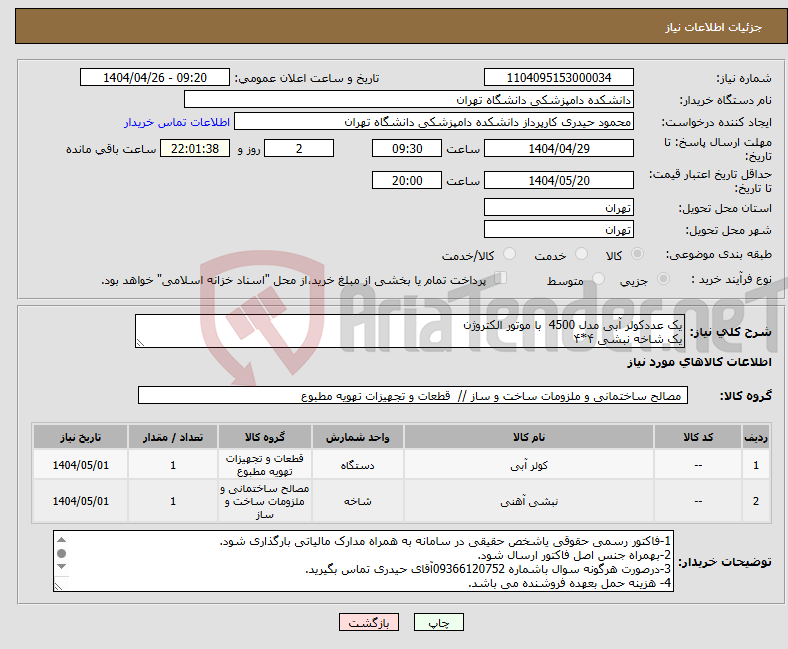Click the بازگشت back button

pyautogui.click(x=369, y=622)
